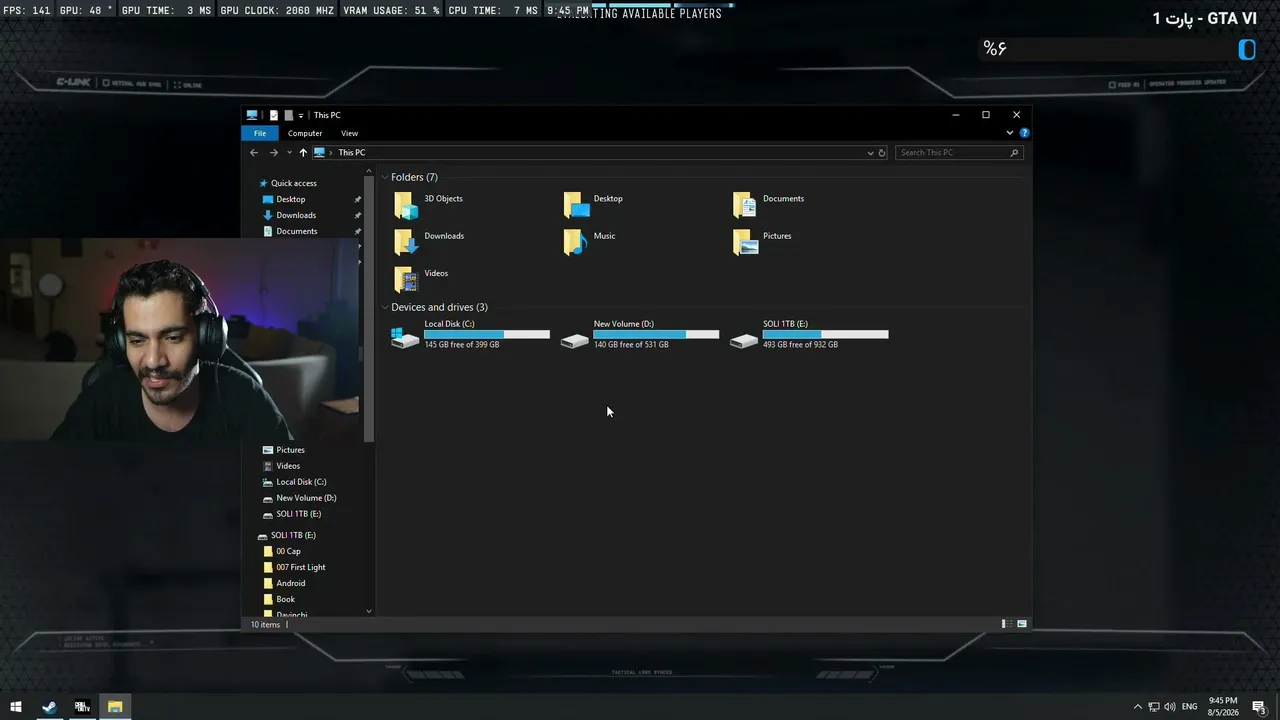Image resolution: width=1280 pixels, height=720 pixels.
Task: Expand the ribbon with the chevron
Action: tap(1010, 133)
